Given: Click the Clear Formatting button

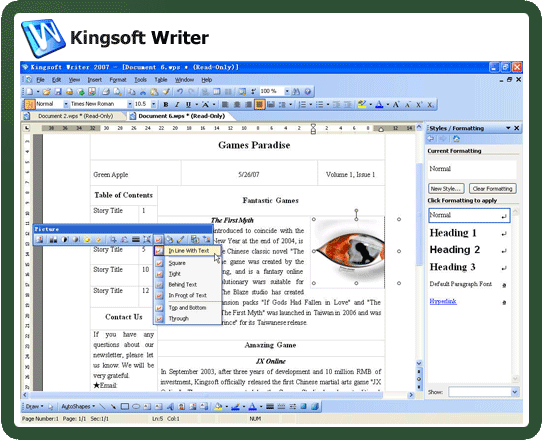Looking at the screenshot, I should [492, 189].
